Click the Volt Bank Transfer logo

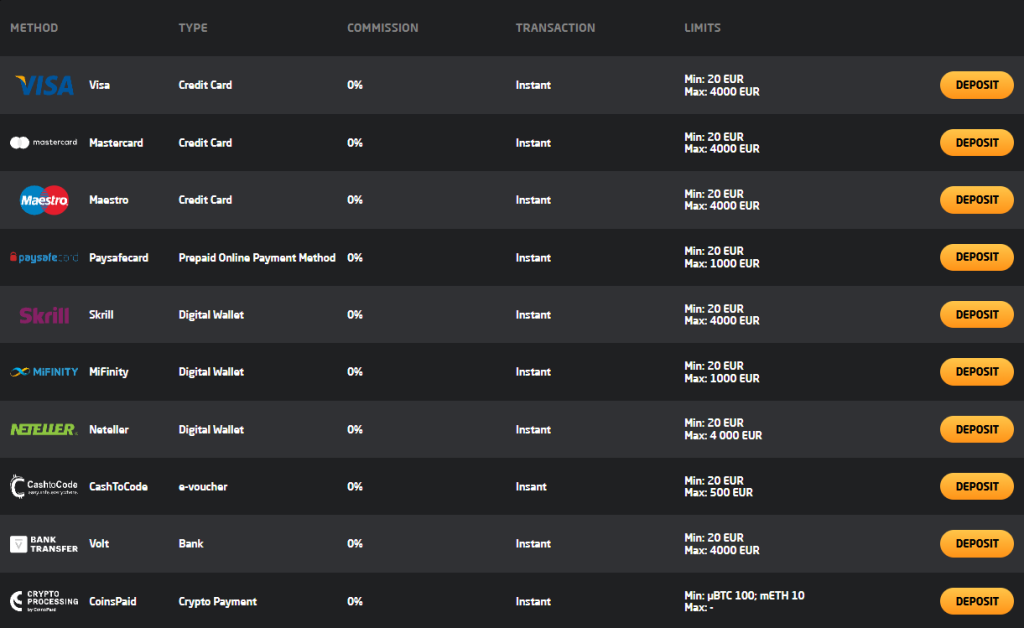(44, 544)
